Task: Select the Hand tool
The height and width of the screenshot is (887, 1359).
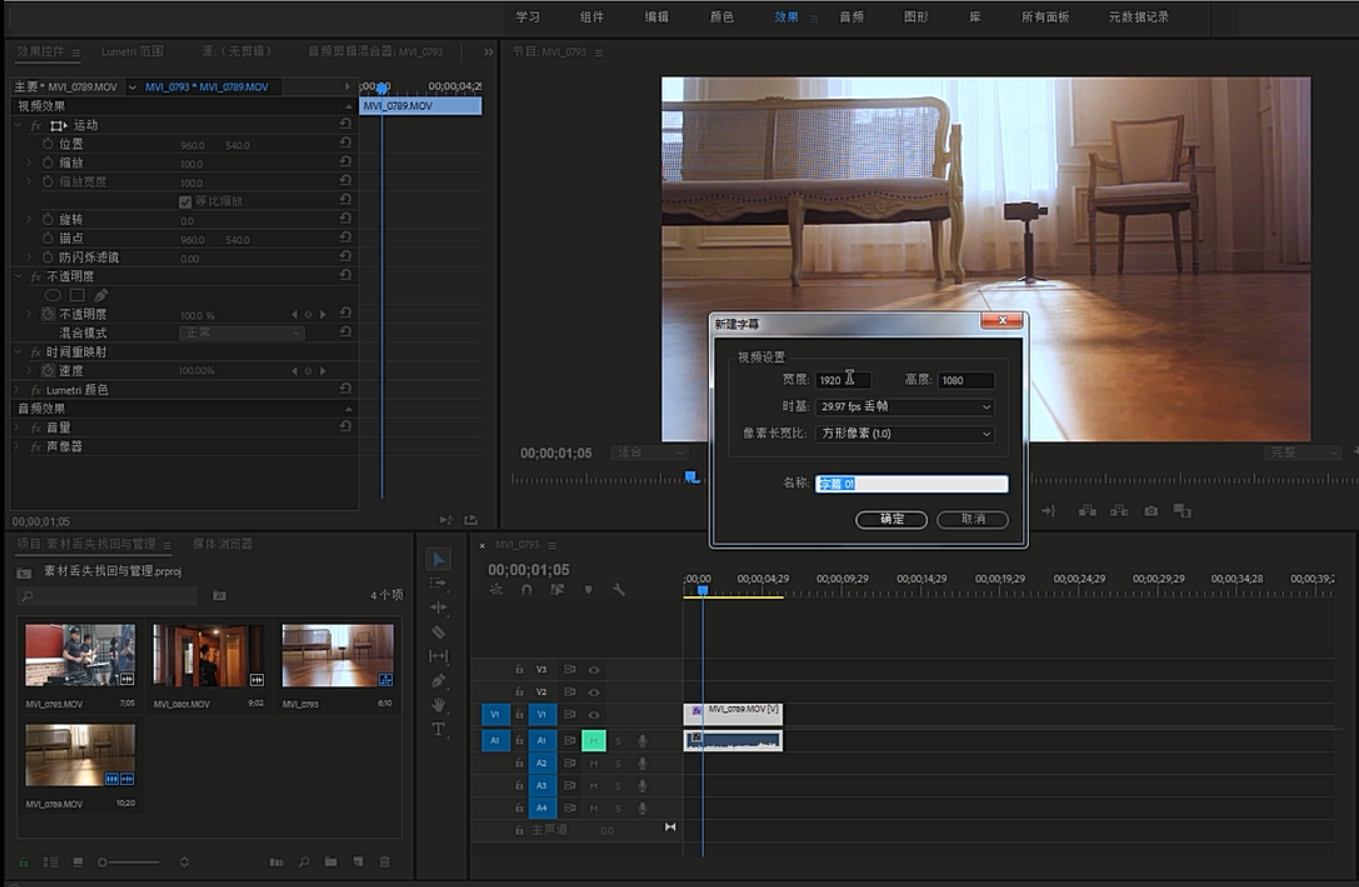Action: [438, 705]
